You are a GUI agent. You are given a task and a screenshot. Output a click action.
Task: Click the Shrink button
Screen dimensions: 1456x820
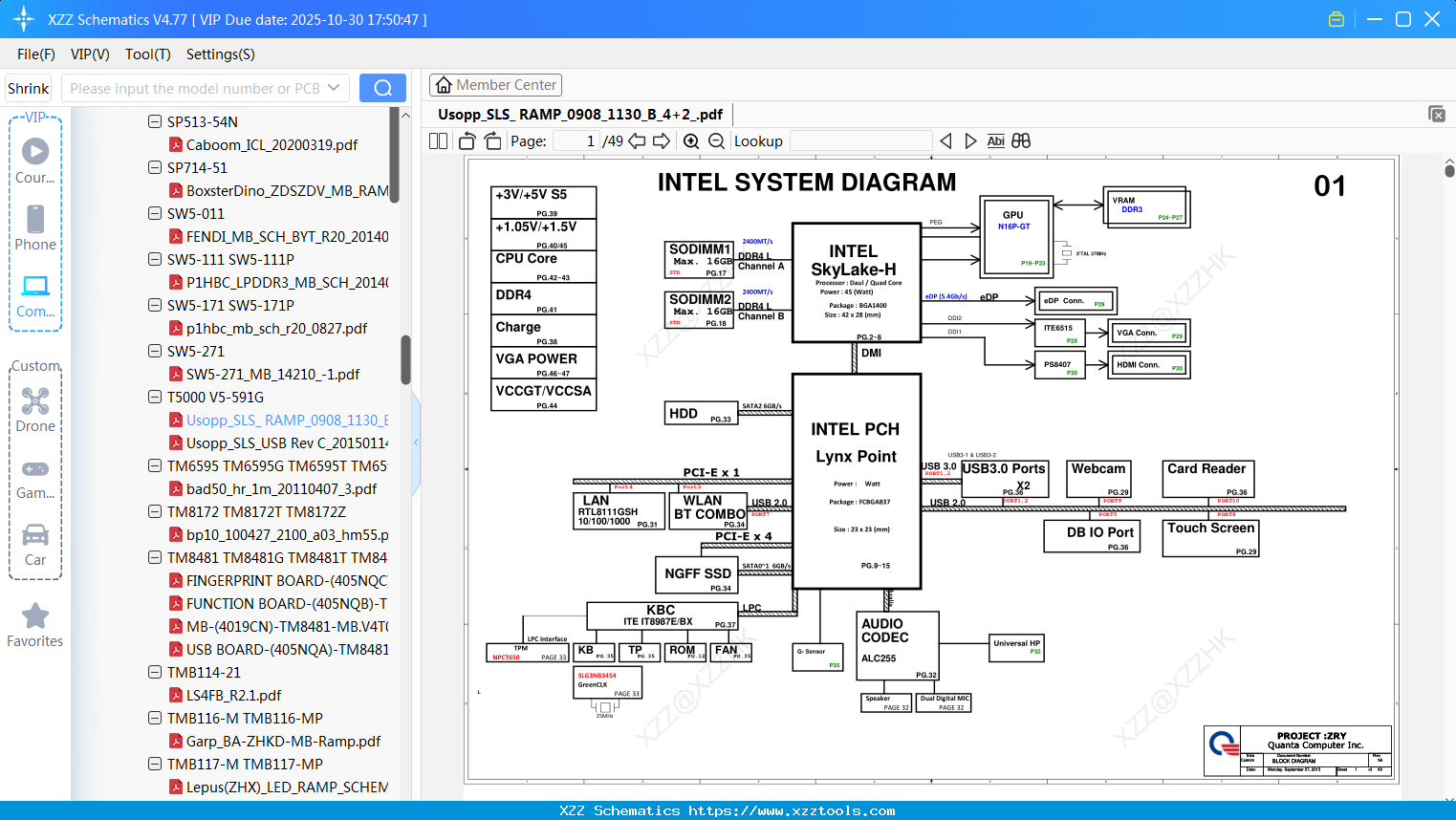29,88
